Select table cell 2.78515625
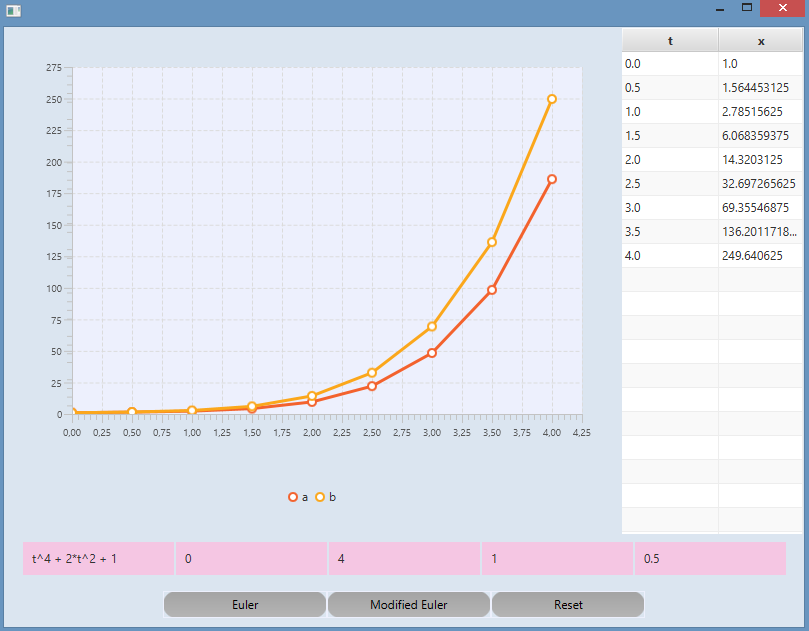The image size is (809, 631). [761, 111]
